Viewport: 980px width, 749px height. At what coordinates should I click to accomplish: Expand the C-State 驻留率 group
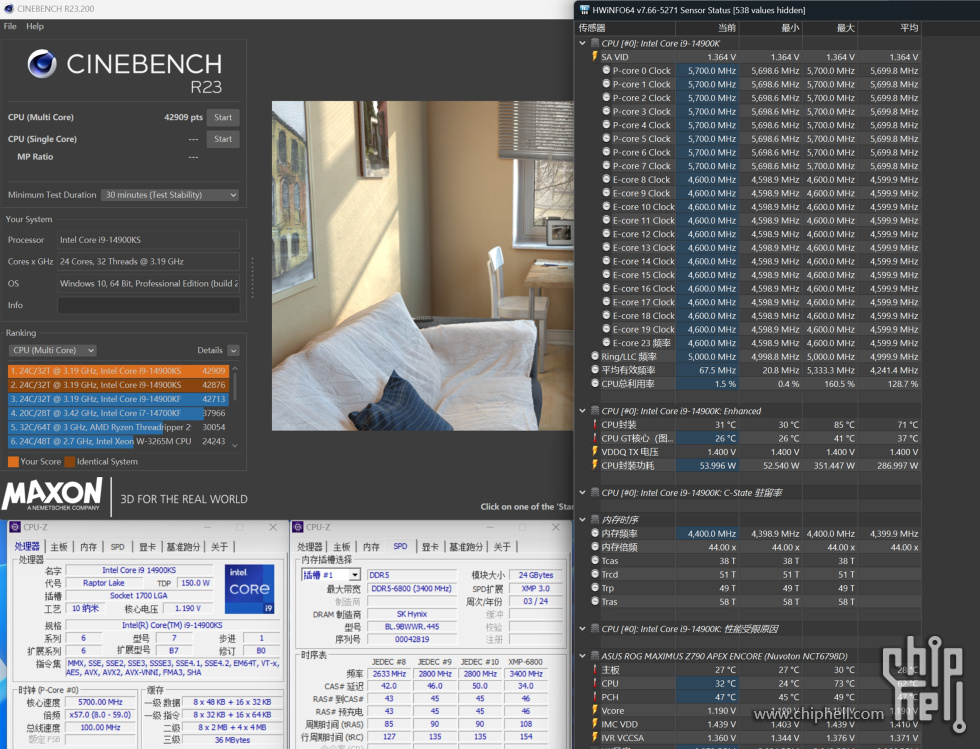582,492
